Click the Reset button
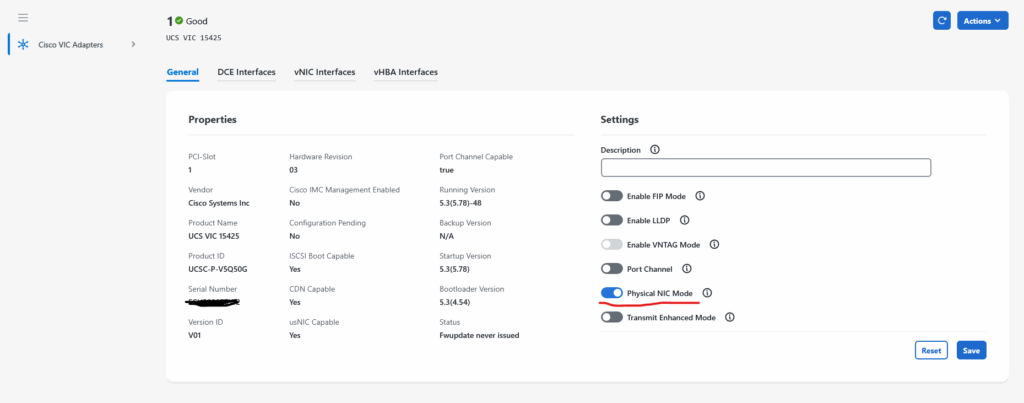 click(931, 350)
